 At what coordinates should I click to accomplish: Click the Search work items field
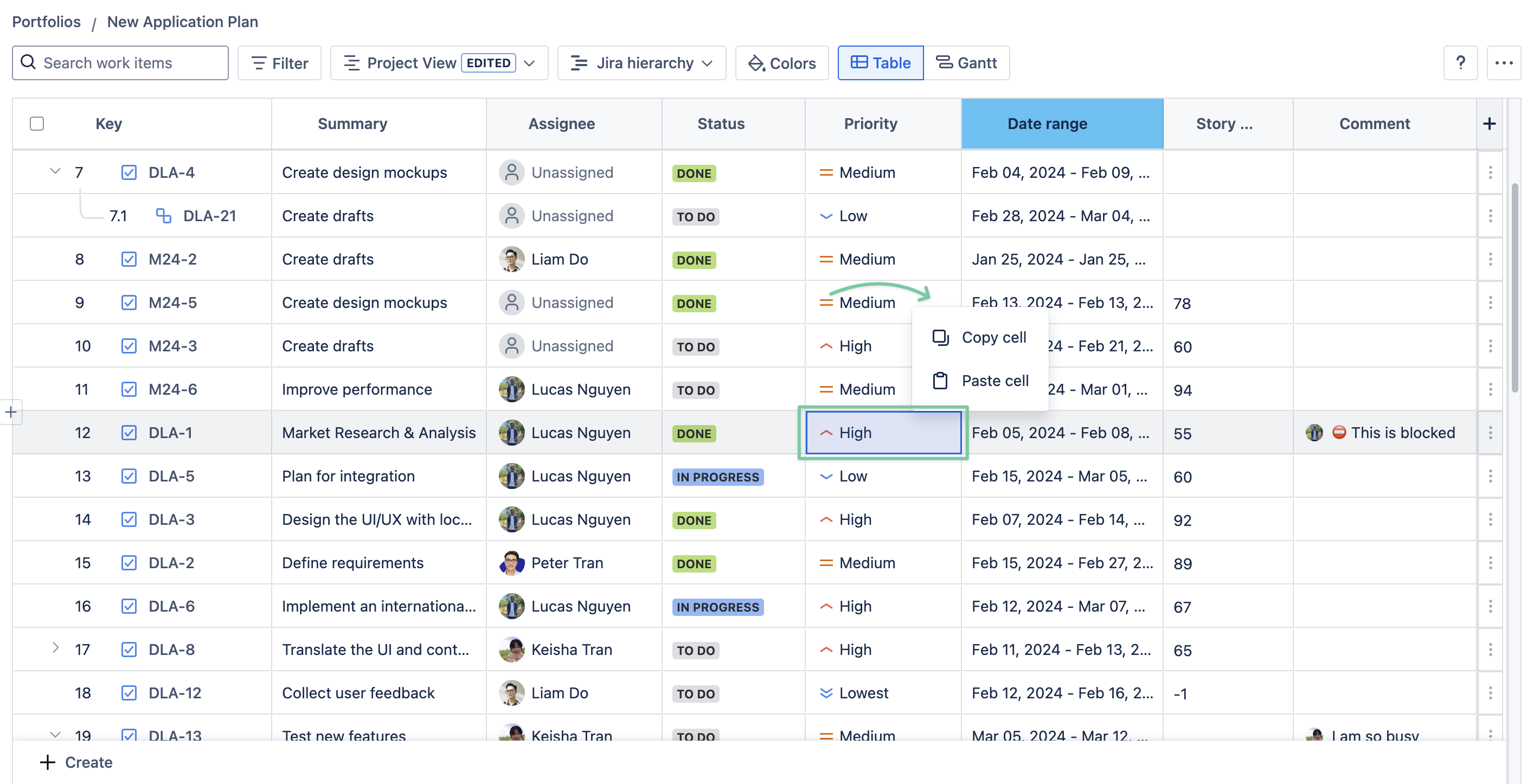120,63
